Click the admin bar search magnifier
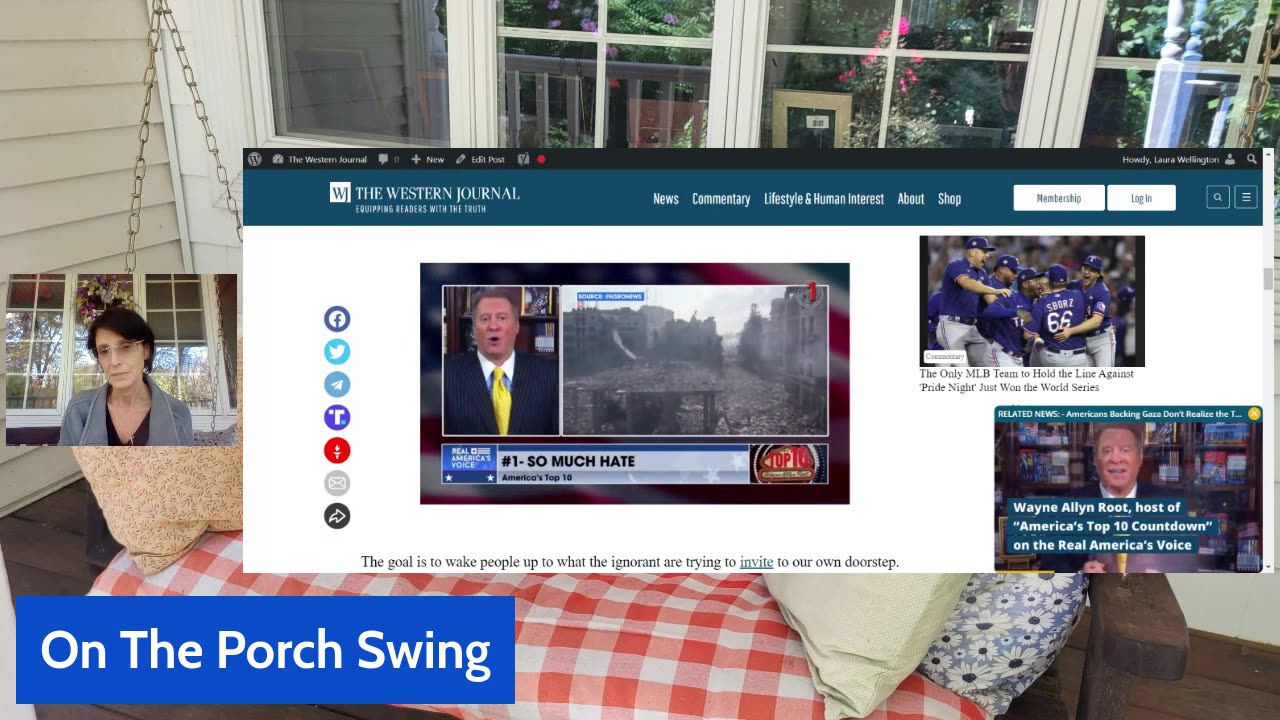The image size is (1280, 720). pyautogui.click(x=1252, y=159)
